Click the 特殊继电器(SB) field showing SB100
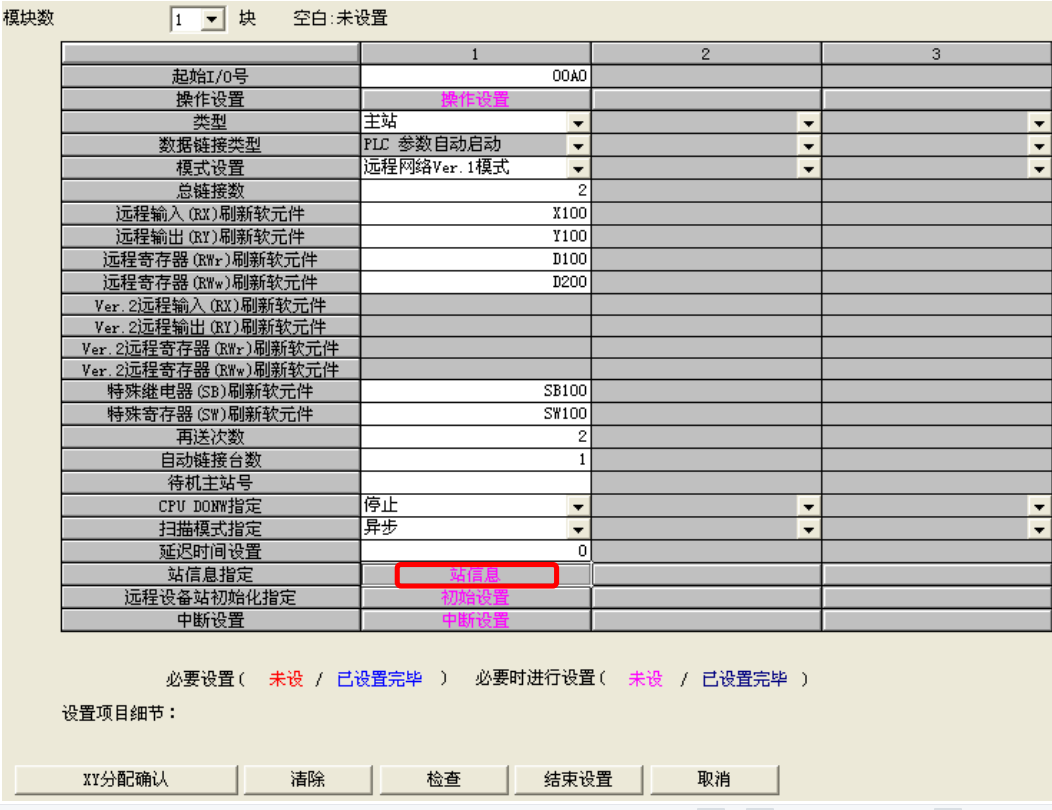The width and height of the screenshot is (1052, 810). point(475,391)
